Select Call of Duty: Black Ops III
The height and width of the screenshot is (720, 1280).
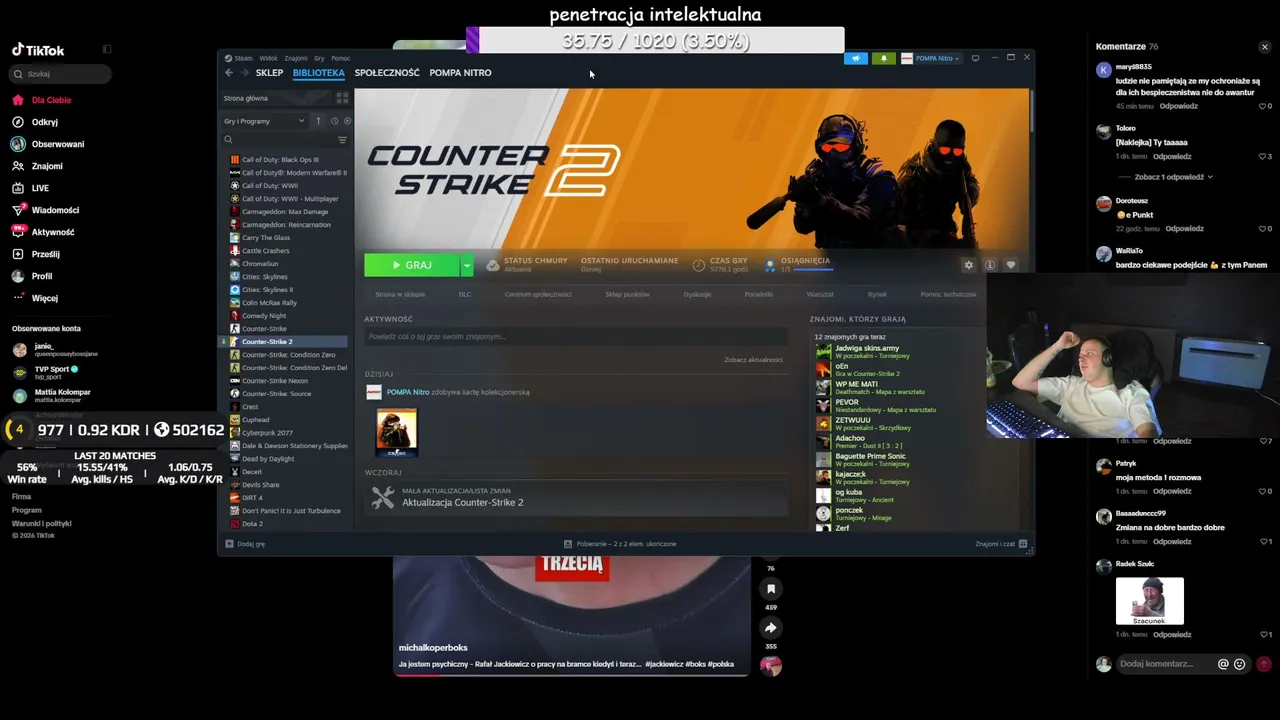pyautogui.click(x=280, y=160)
